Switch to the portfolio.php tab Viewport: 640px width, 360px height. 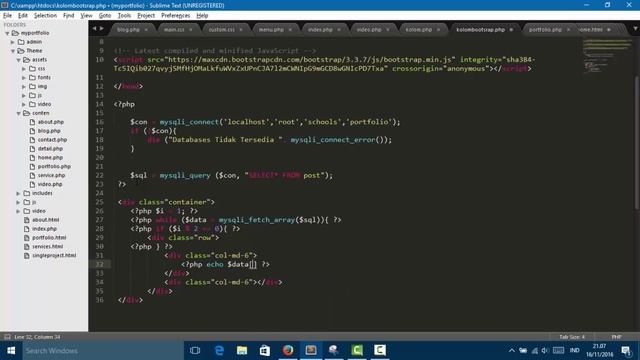(x=545, y=30)
